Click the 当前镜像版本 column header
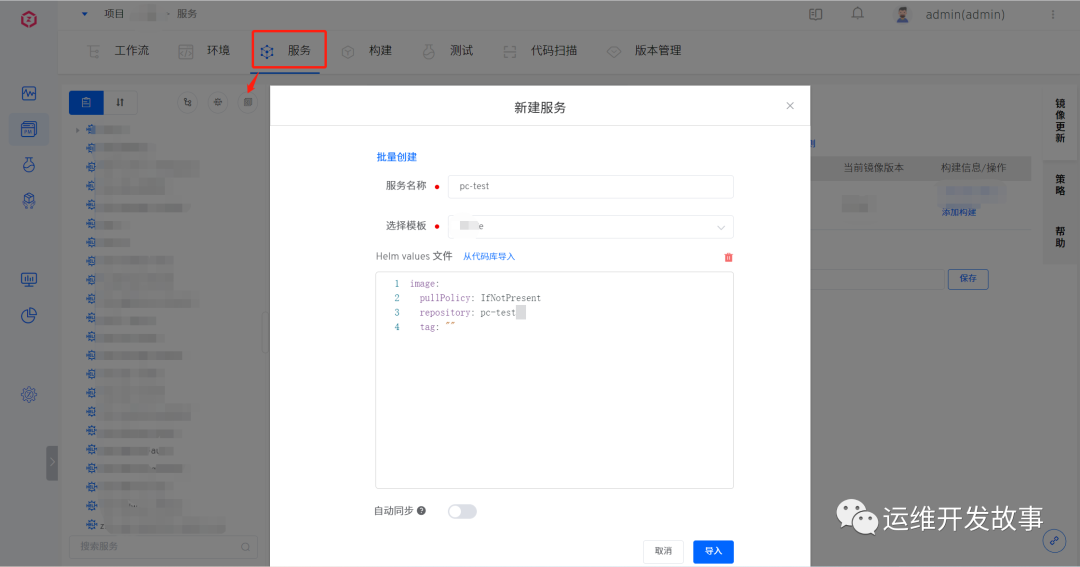 click(873, 167)
